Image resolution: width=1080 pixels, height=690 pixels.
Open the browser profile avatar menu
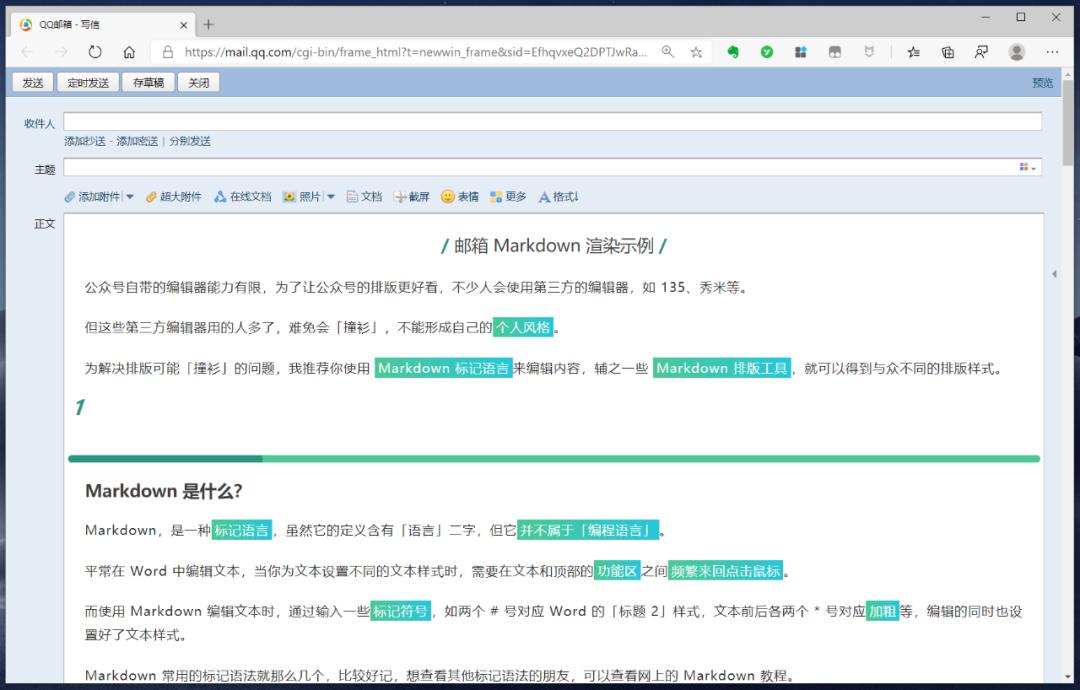tap(1016, 51)
